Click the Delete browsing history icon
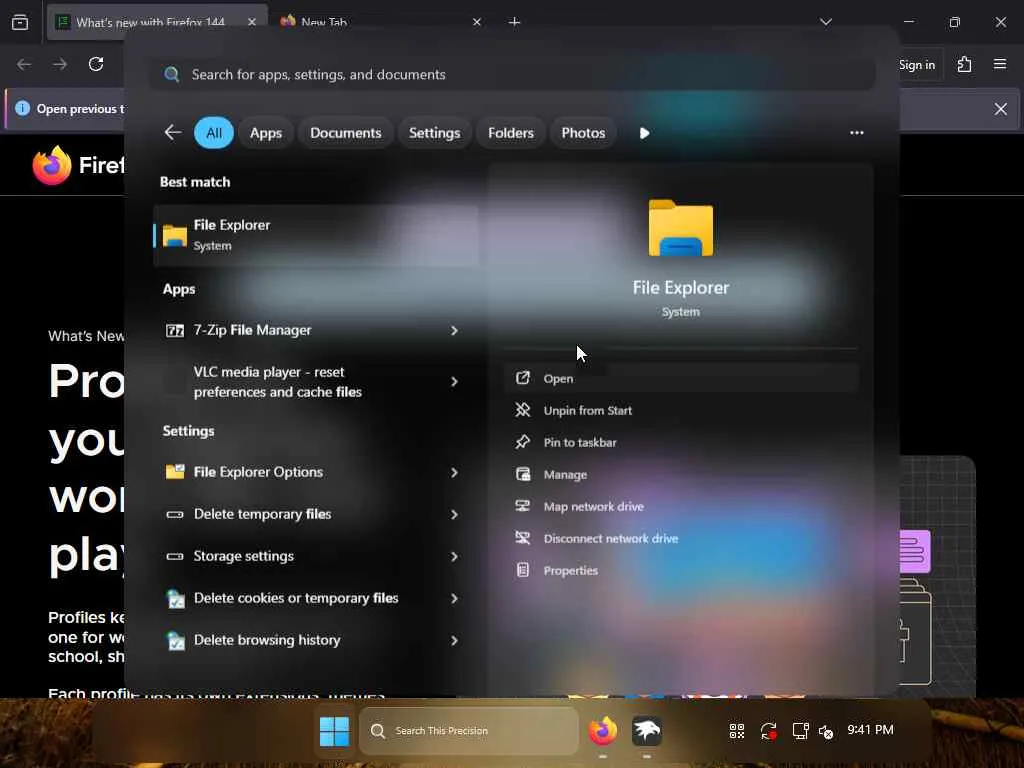This screenshot has width=1024, height=768. [x=175, y=641]
